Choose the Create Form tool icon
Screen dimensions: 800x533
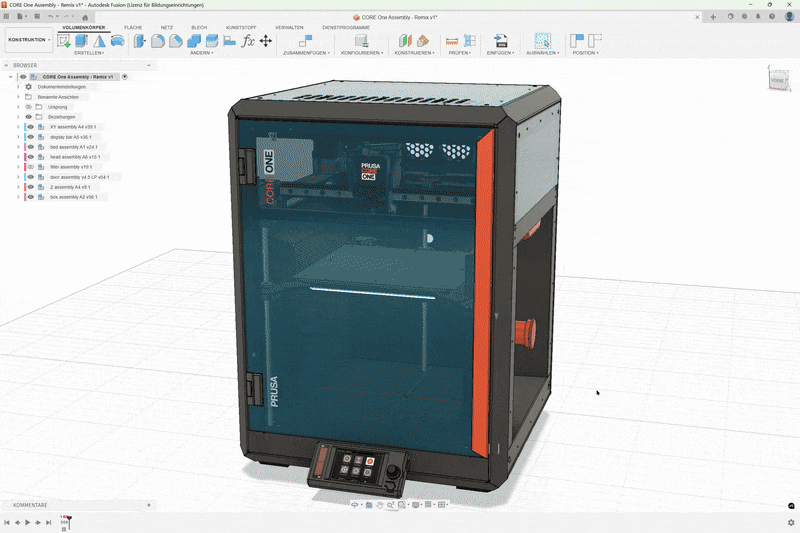point(117,41)
